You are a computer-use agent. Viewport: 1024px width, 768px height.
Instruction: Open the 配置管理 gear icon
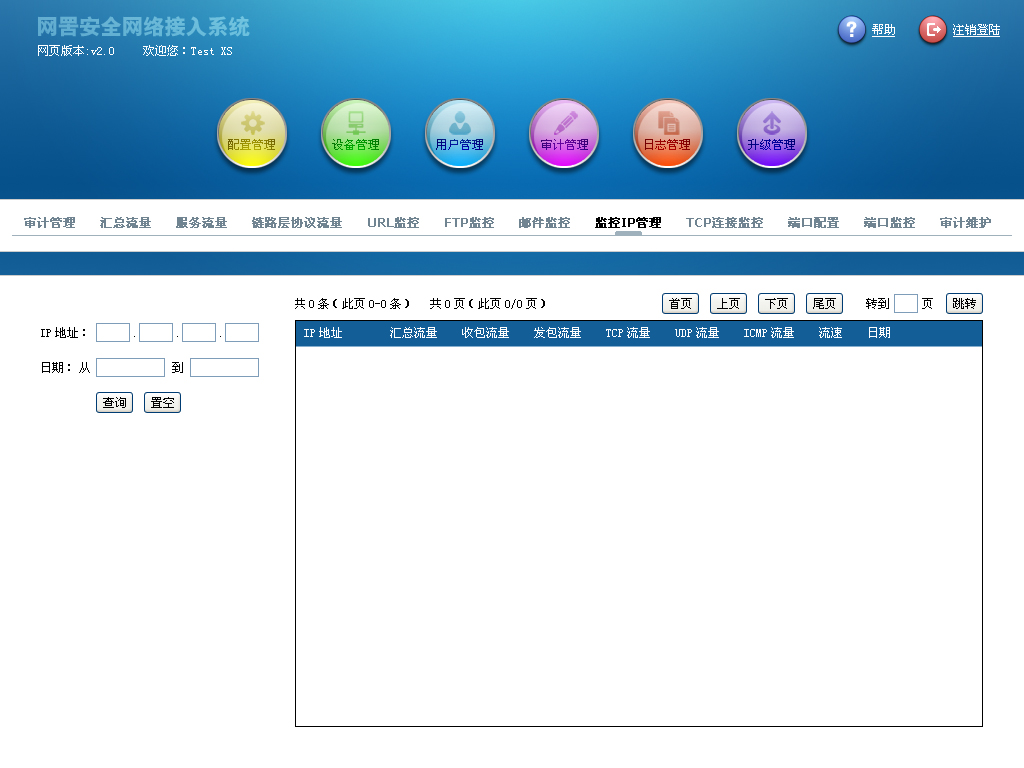(252, 133)
